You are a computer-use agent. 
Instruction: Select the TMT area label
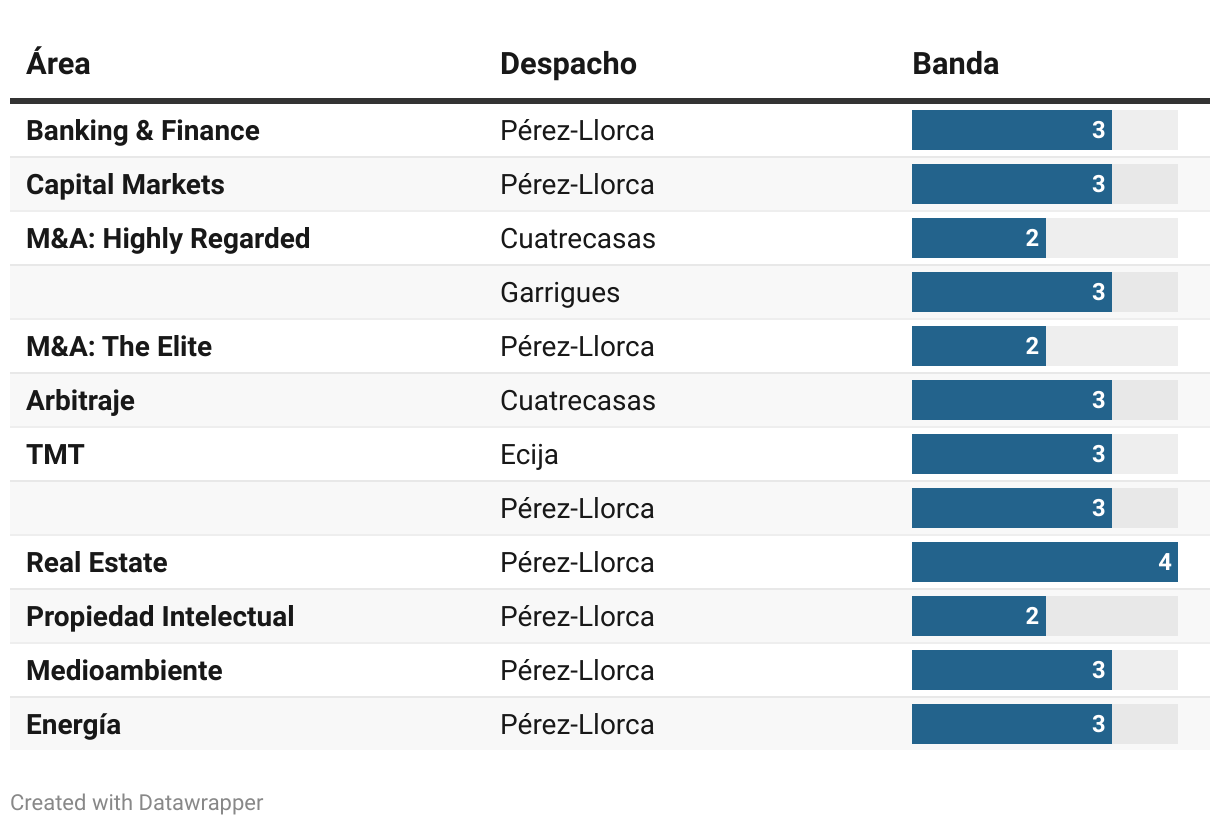[55, 455]
